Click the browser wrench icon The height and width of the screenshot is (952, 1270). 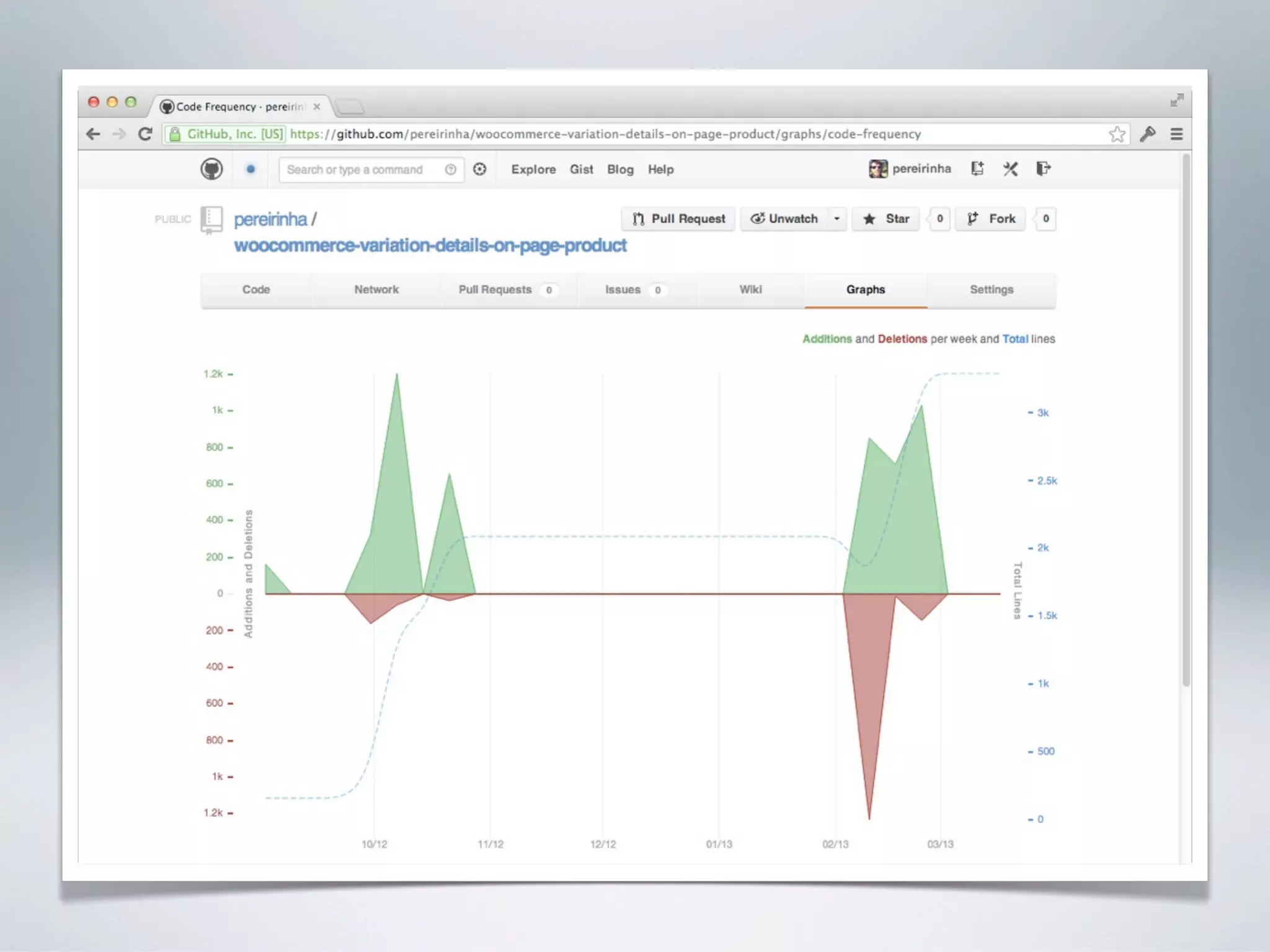point(1147,134)
